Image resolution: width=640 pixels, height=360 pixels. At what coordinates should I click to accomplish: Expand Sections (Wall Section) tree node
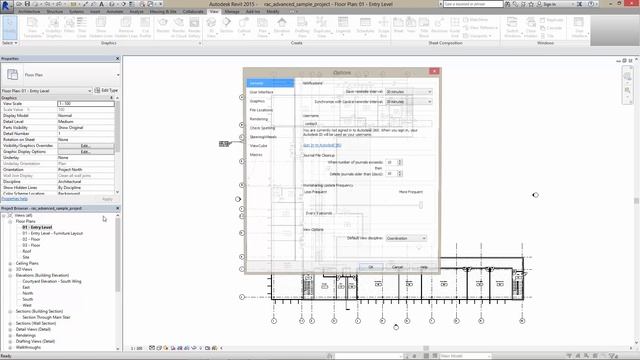coord(10,323)
